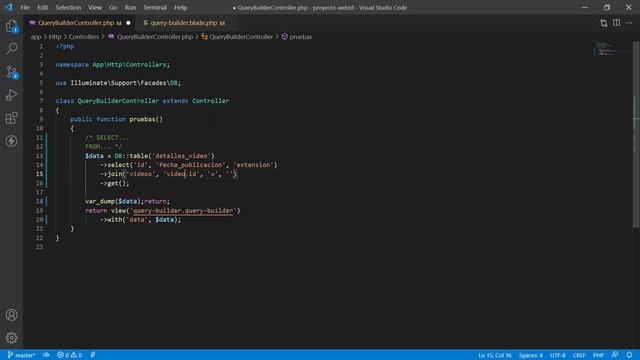Select the Http breadcrumb
Viewport: 640px width, 360px height.
[x=55, y=37]
